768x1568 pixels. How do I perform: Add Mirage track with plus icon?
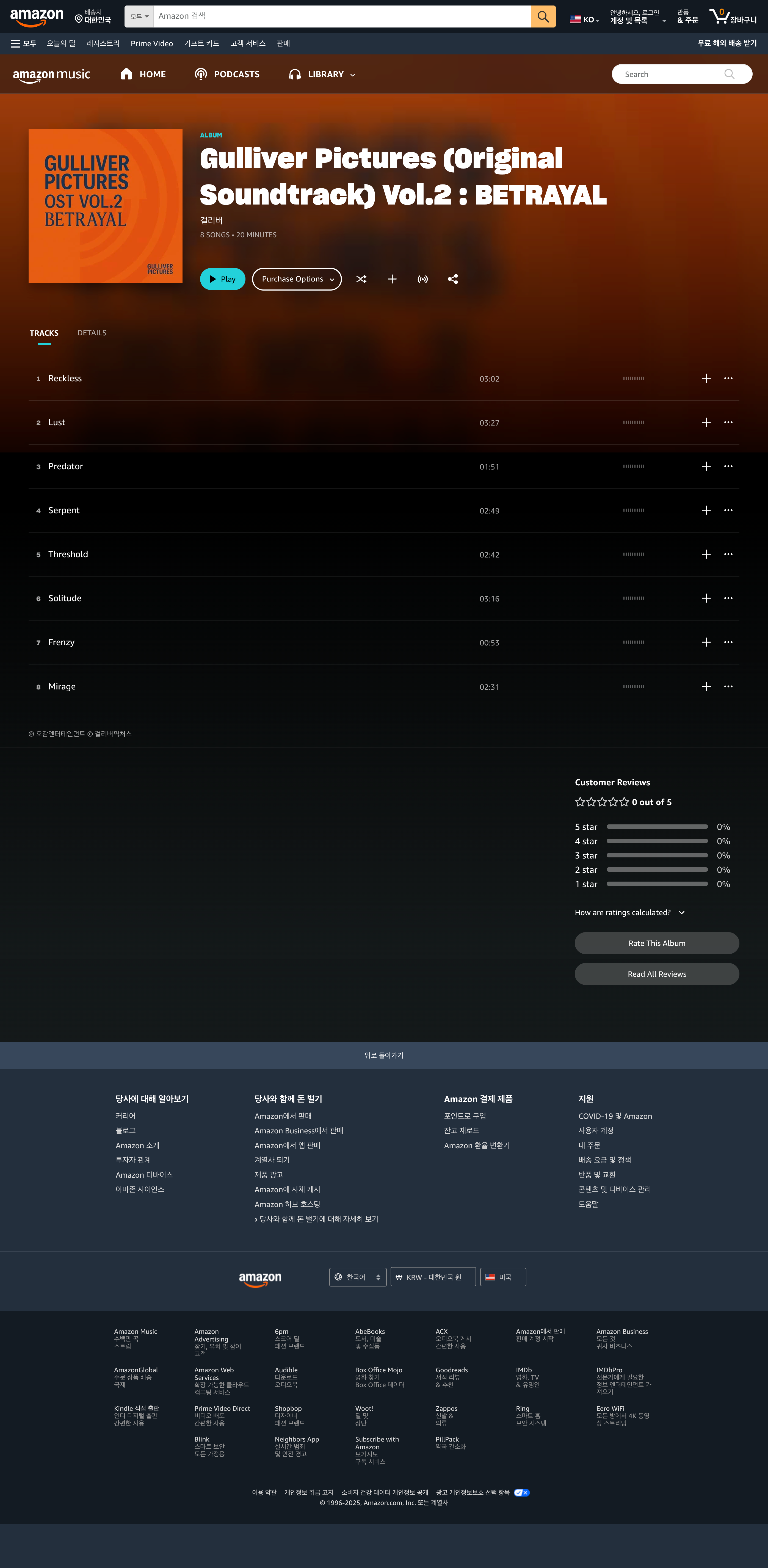[706, 687]
